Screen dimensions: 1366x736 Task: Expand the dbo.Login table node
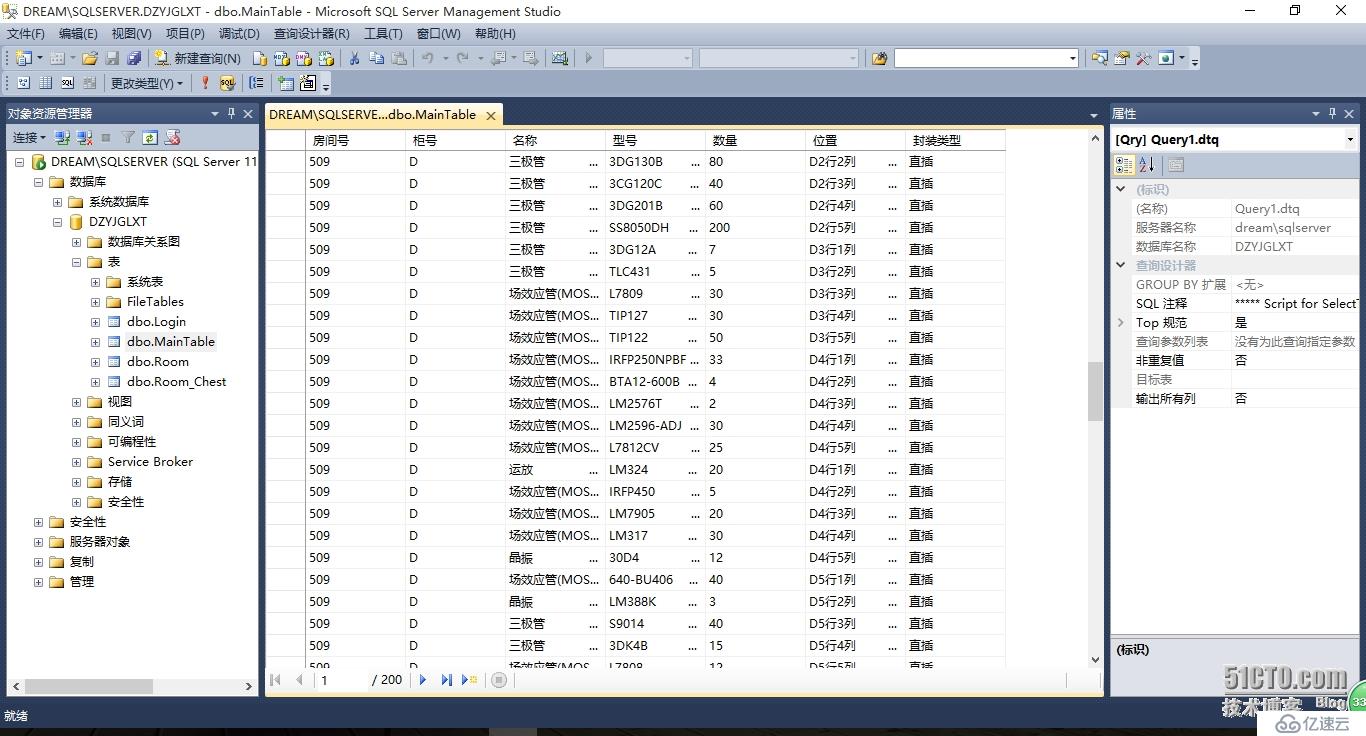(95, 322)
